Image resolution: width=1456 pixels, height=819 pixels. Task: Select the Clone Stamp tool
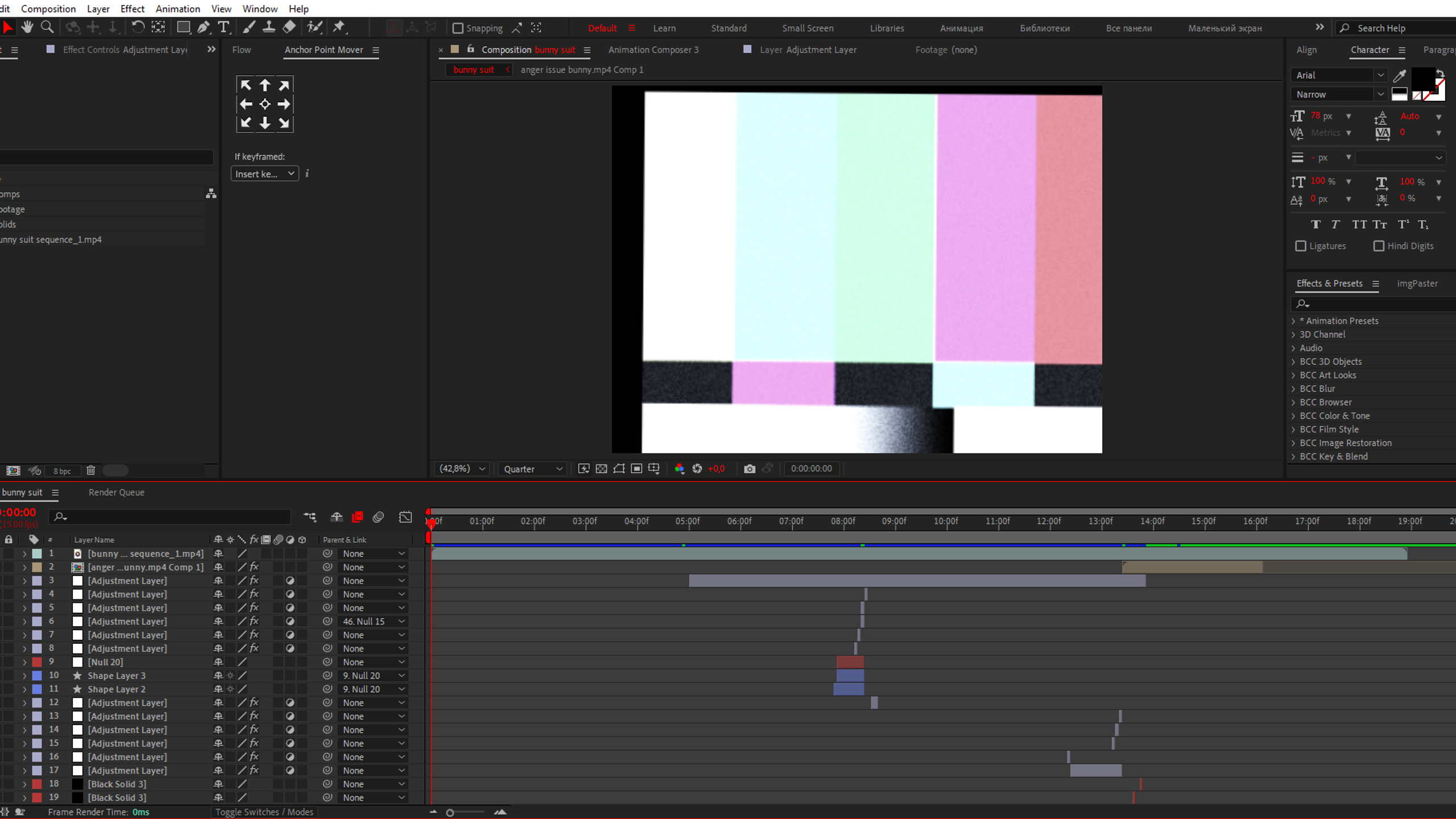(269, 27)
